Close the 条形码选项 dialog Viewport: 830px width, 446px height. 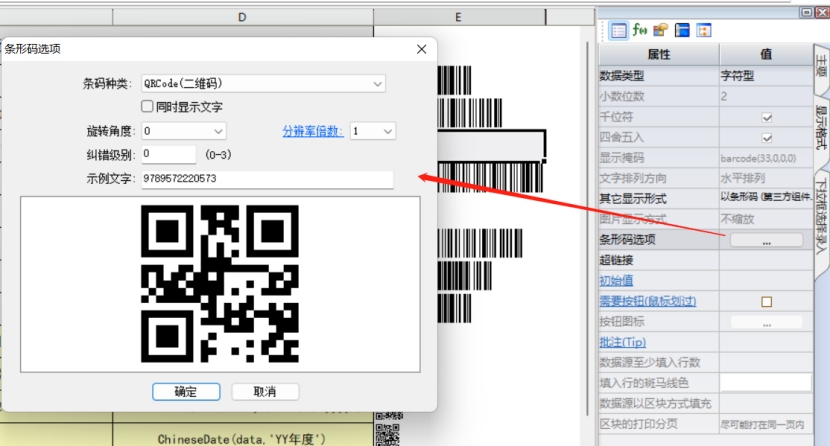421,49
